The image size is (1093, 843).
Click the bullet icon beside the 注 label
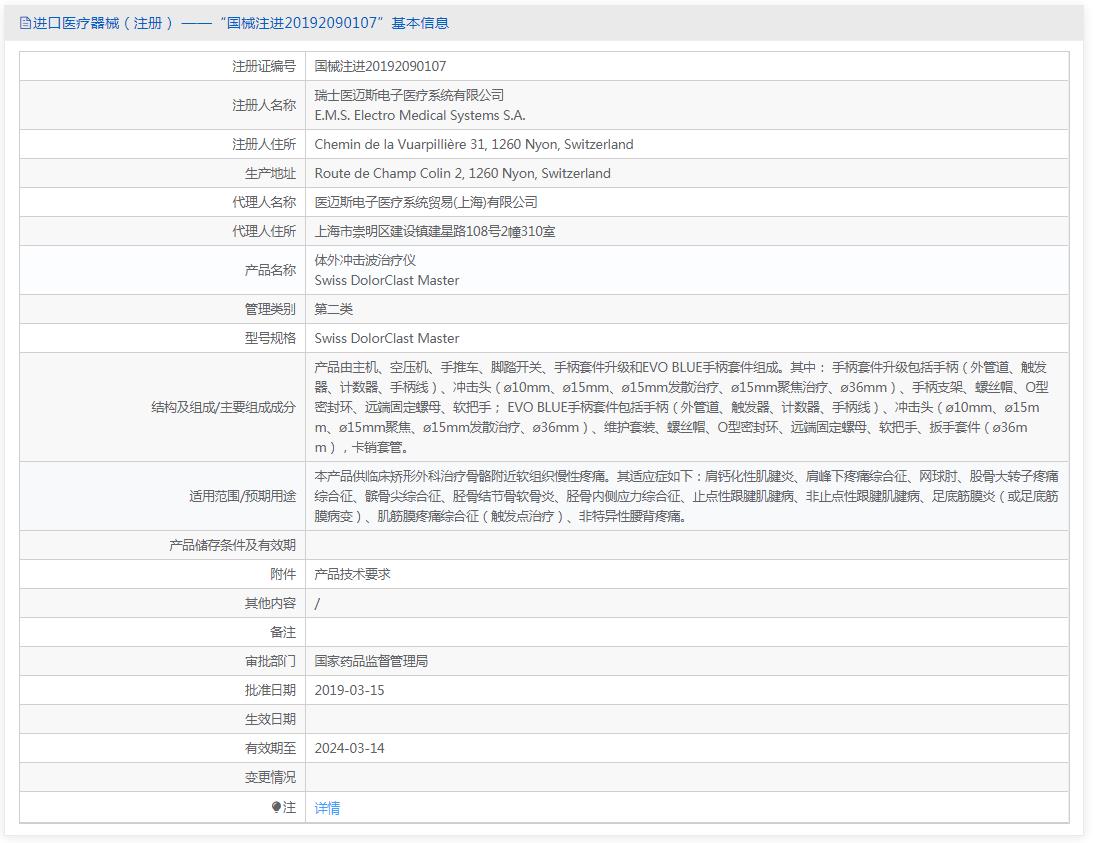(x=276, y=807)
